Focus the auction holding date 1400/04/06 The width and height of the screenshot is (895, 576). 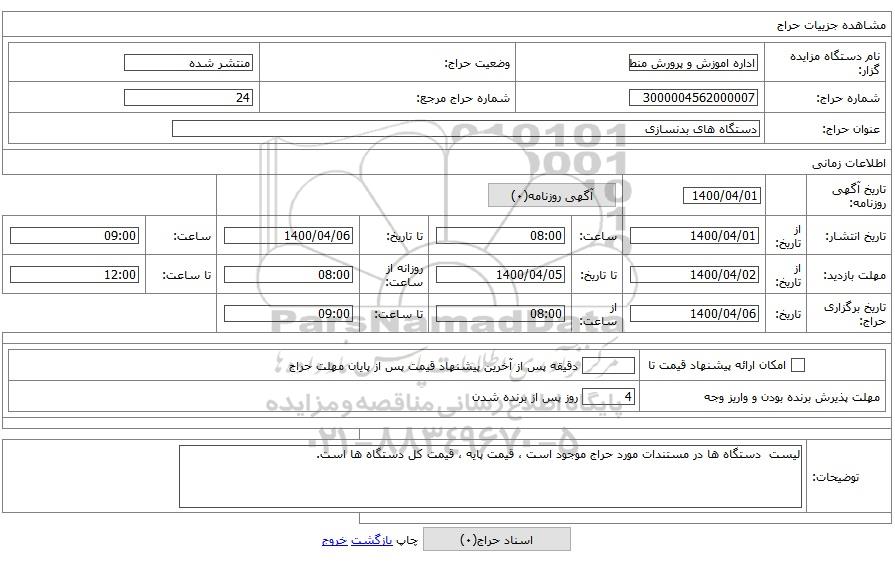point(694,313)
